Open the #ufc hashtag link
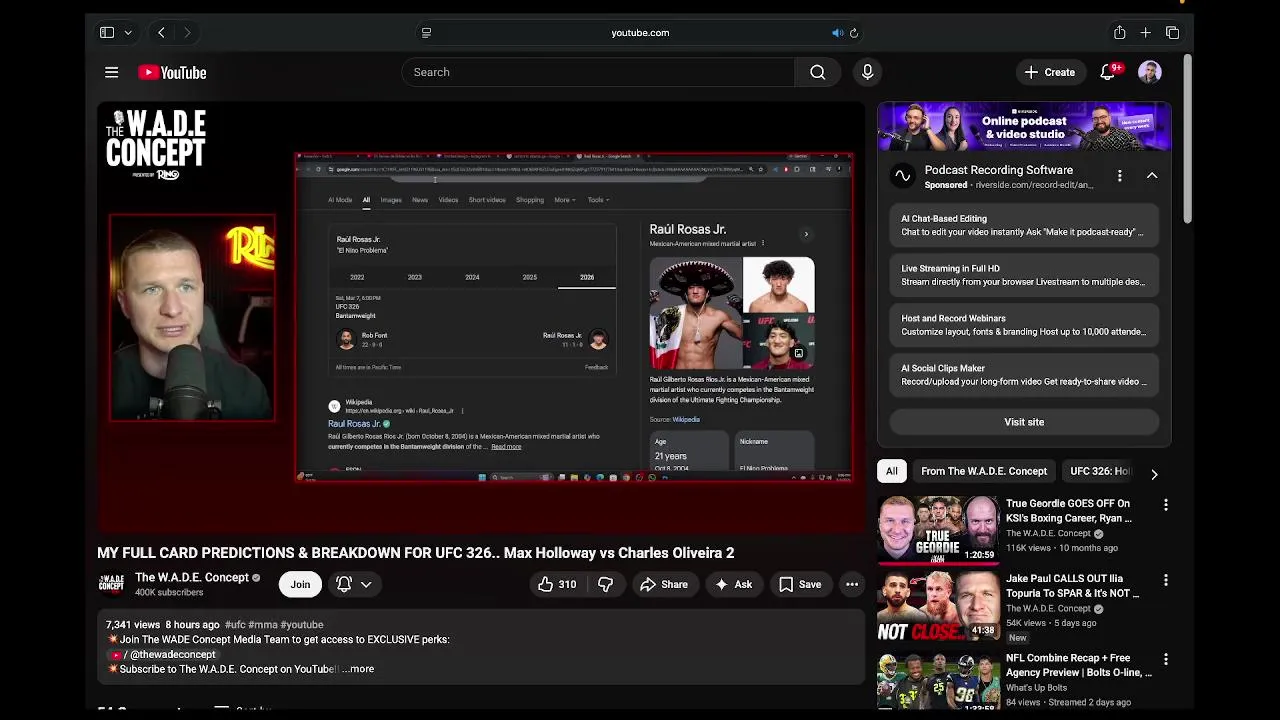Screen dimensions: 1280x720 click(x=236, y=624)
